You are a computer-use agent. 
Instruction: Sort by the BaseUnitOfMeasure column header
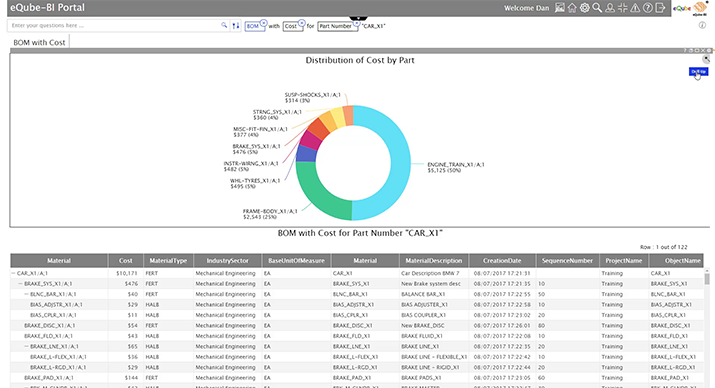click(x=296, y=261)
